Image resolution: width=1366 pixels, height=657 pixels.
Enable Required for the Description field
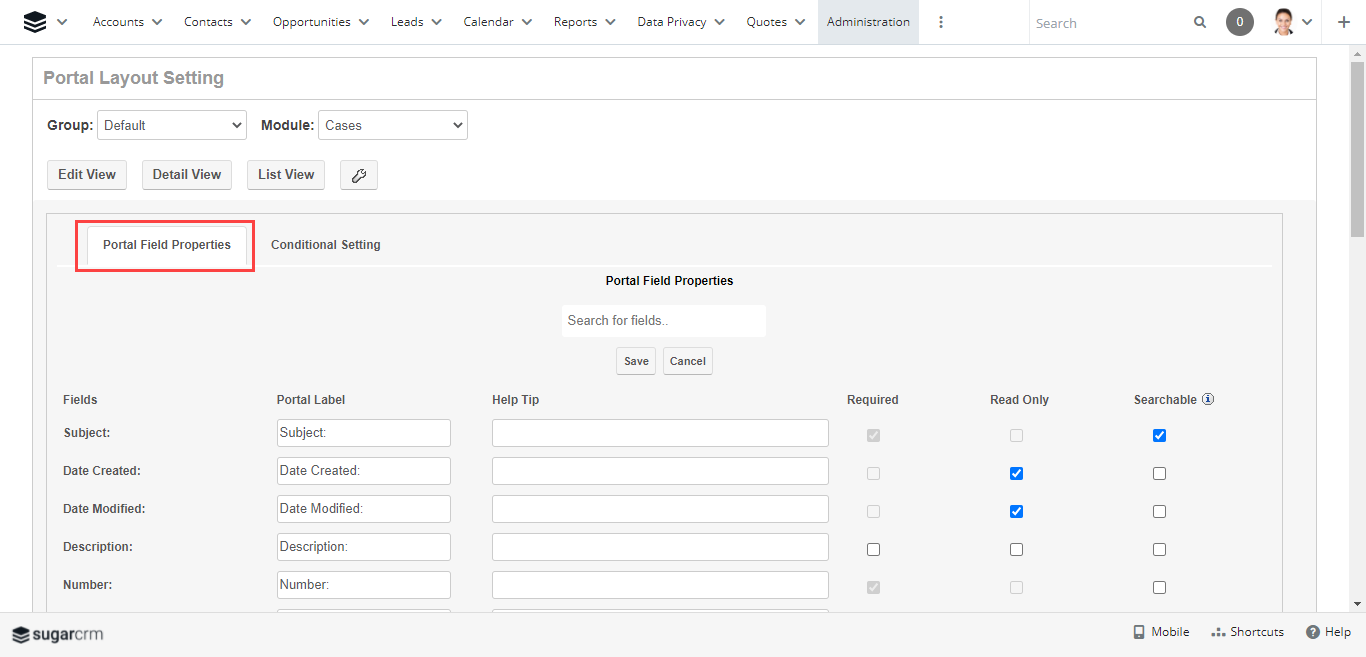click(873, 549)
